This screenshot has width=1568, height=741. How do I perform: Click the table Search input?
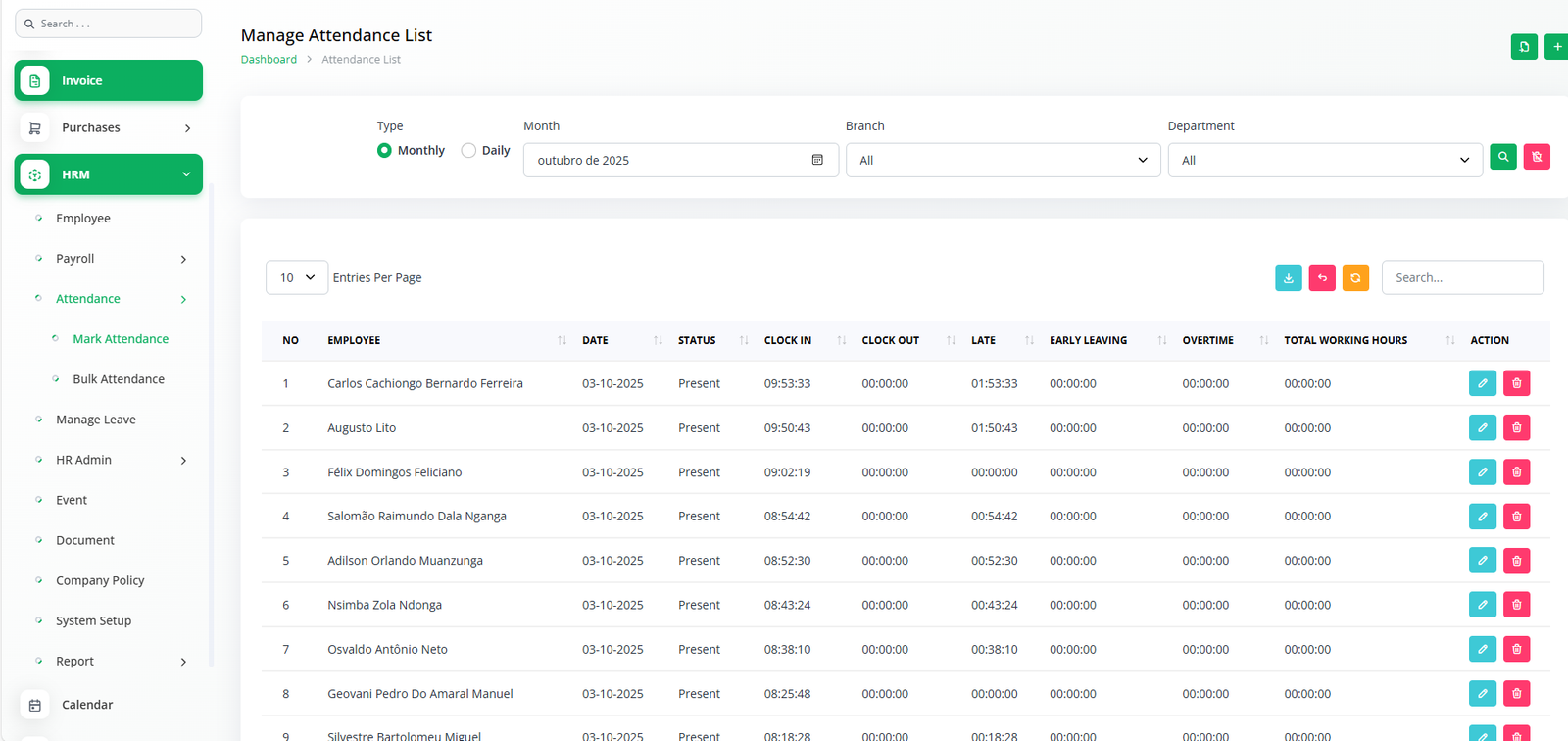click(x=1462, y=277)
